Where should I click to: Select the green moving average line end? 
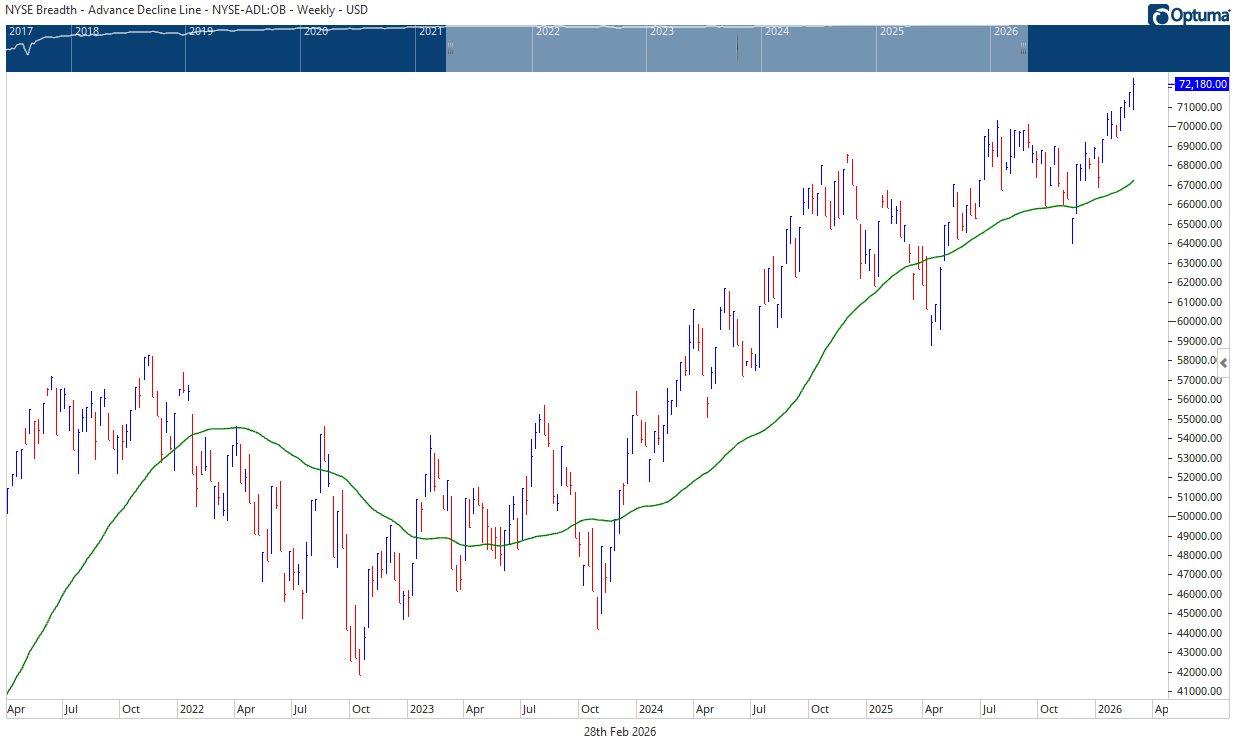click(x=1132, y=181)
